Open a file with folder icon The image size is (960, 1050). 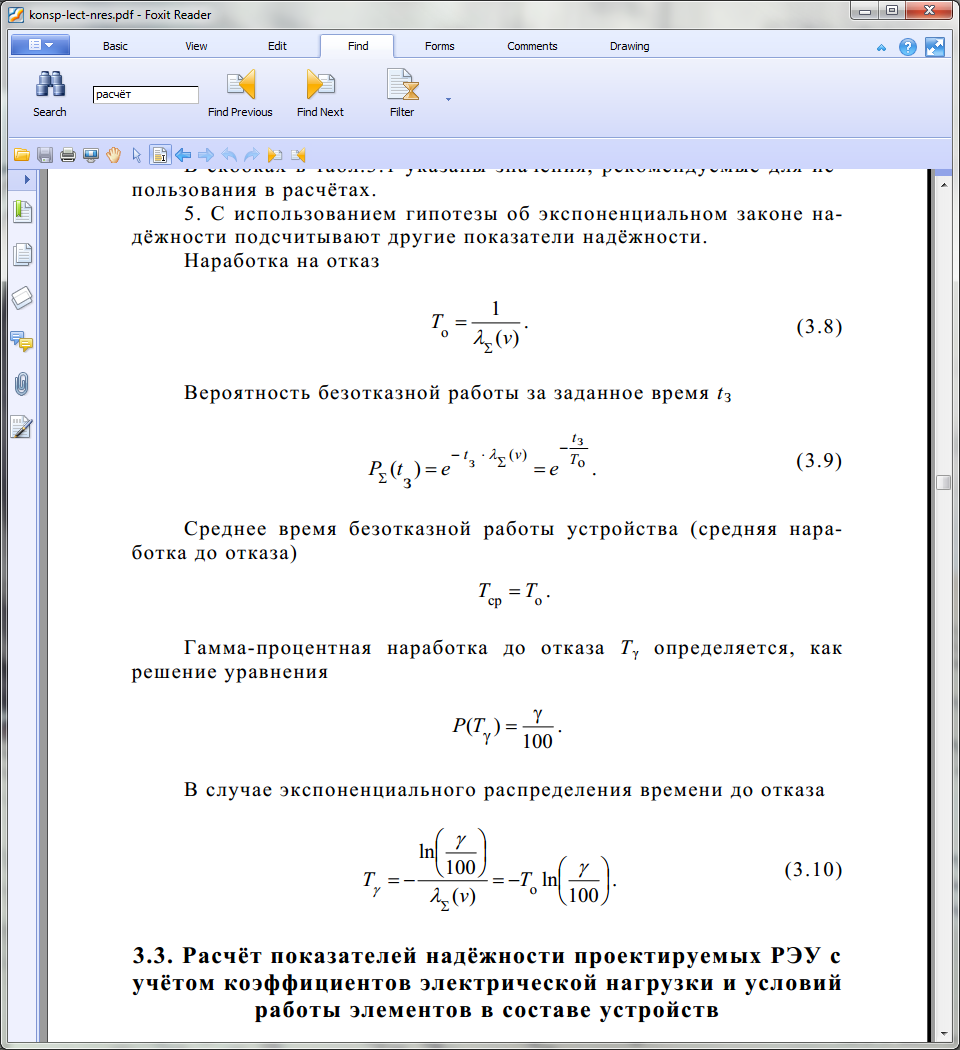(x=22, y=155)
